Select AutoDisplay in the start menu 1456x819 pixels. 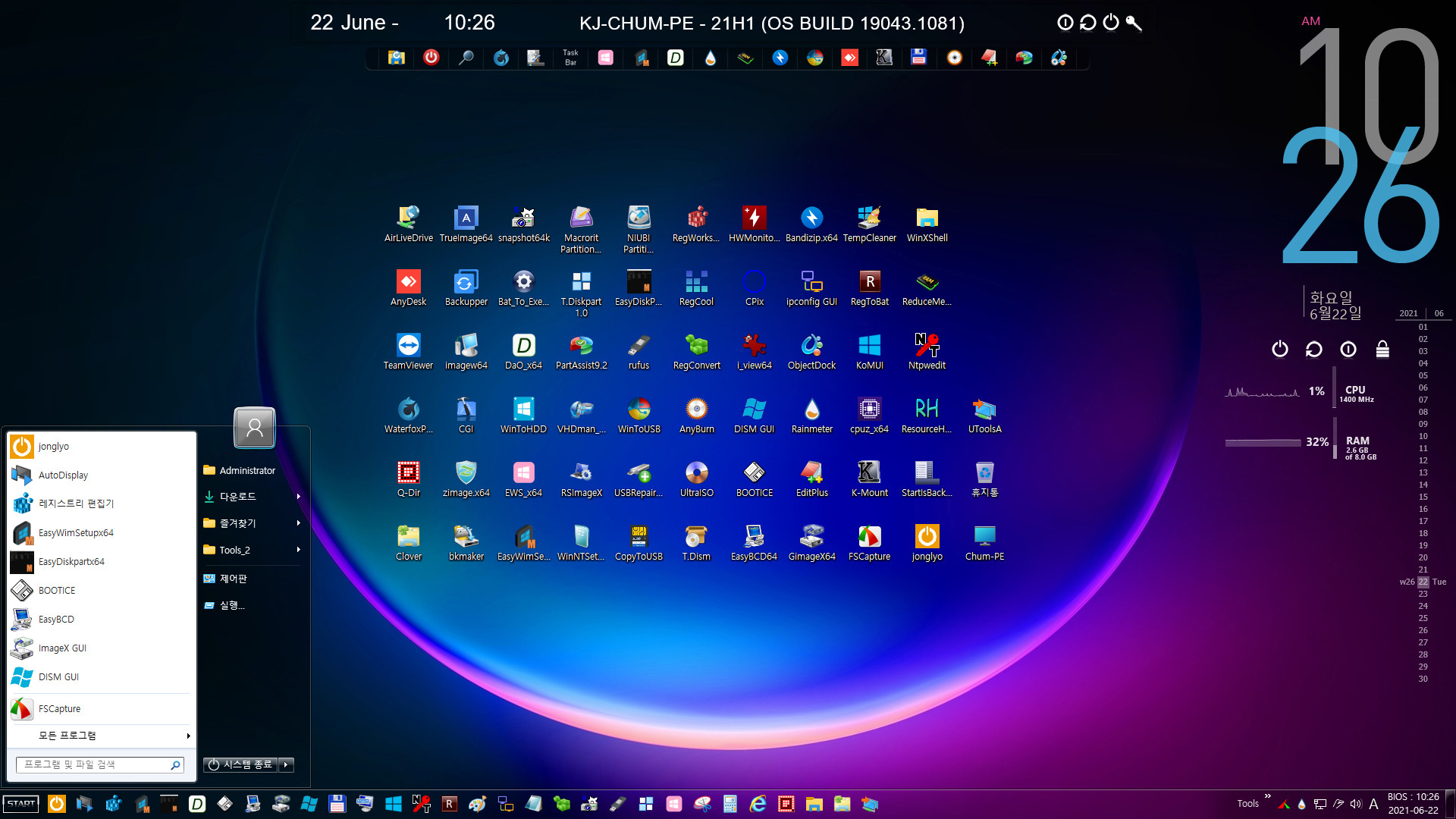[x=100, y=475]
